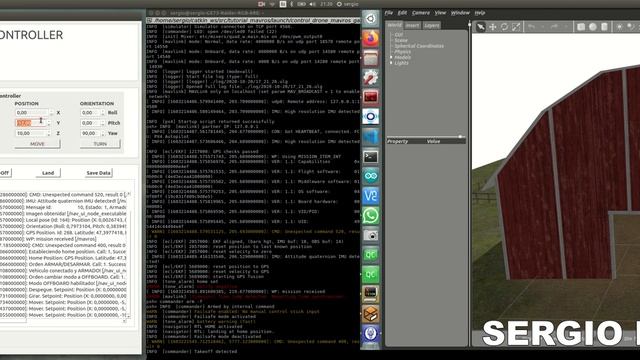
Task: Click the battery indicator in top panel
Action: [x=302, y=4]
